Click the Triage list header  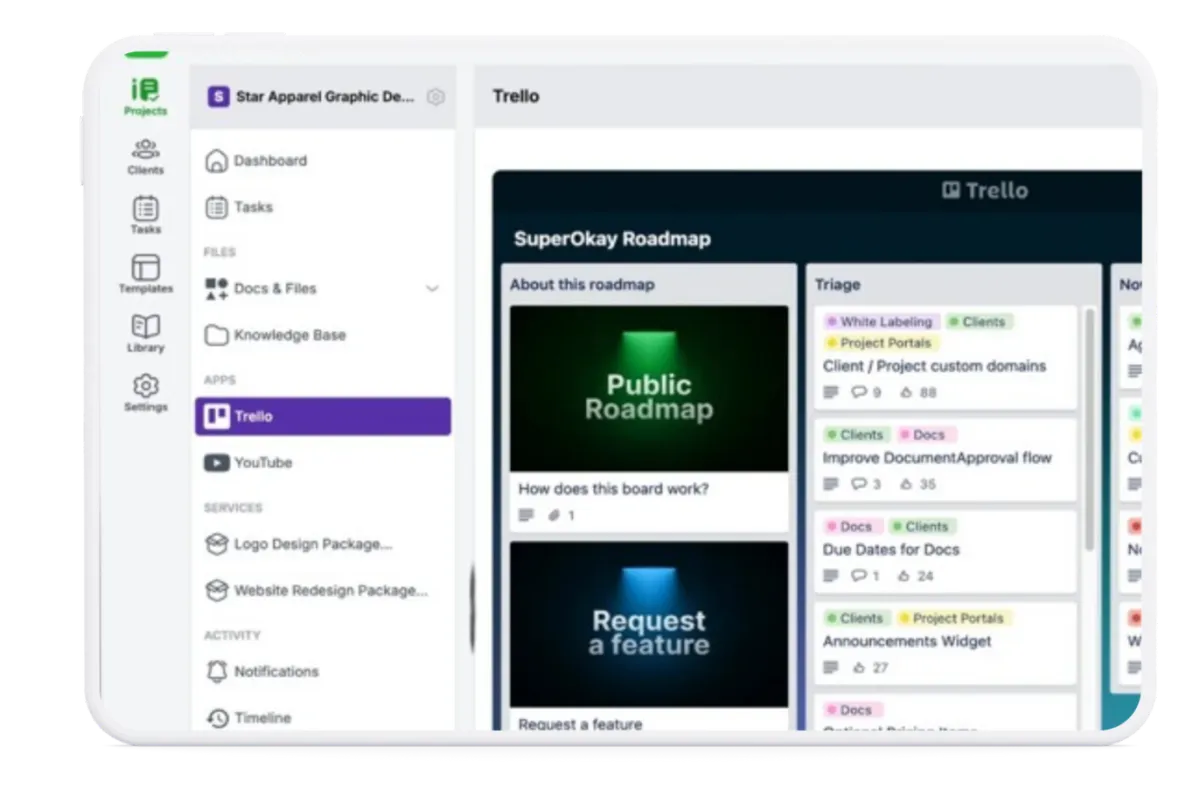coord(837,284)
